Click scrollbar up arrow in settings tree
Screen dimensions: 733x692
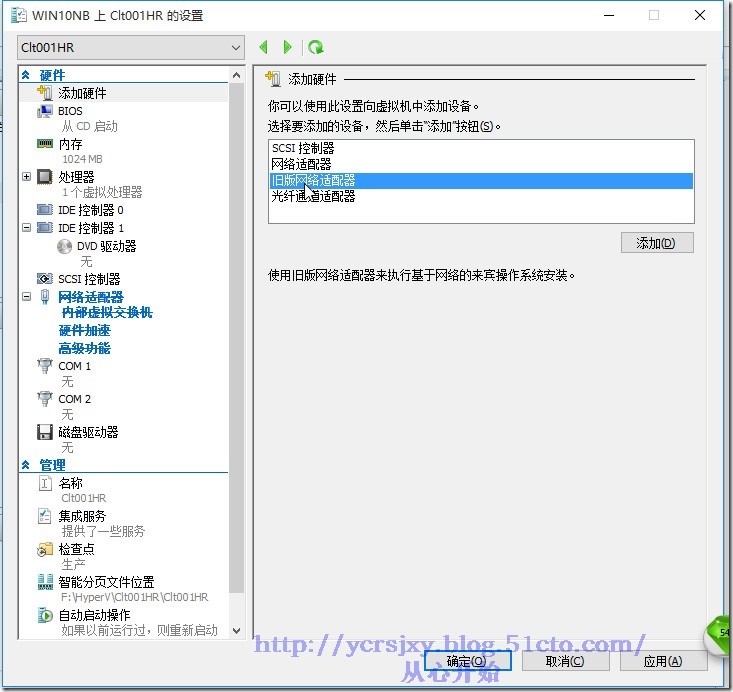pyautogui.click(x=237, y=75)
